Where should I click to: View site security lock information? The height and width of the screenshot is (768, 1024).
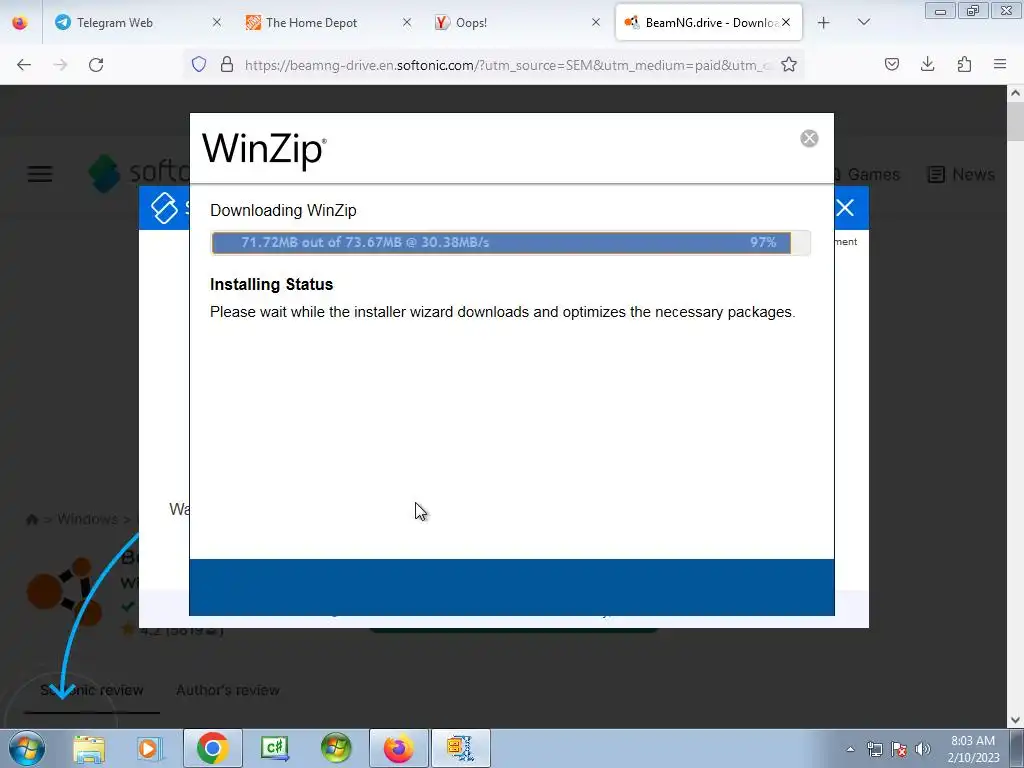227,65
